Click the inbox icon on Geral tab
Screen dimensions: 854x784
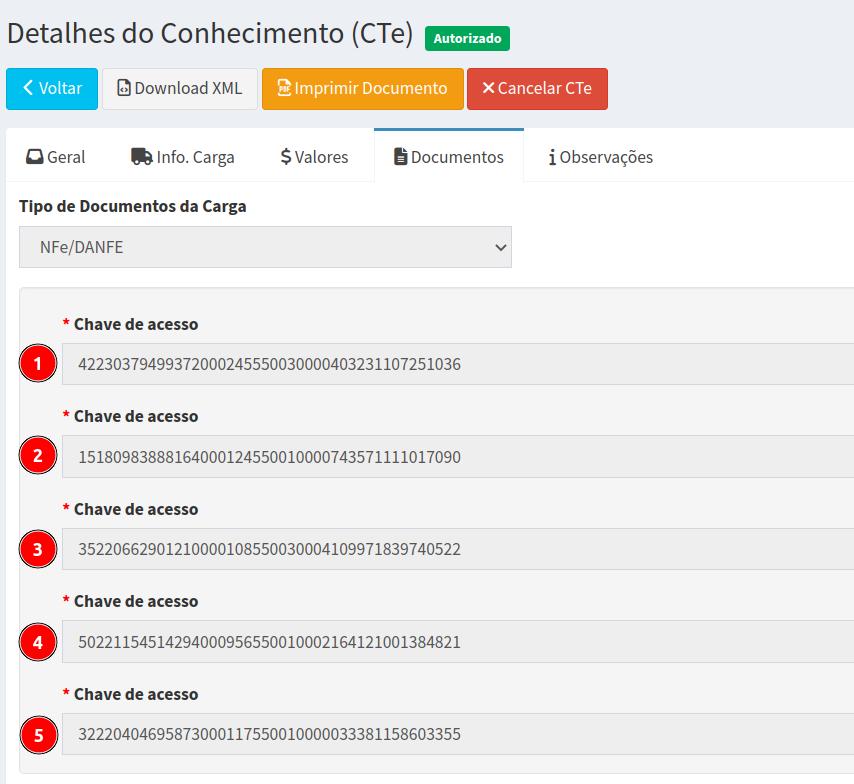click(35, 157)
